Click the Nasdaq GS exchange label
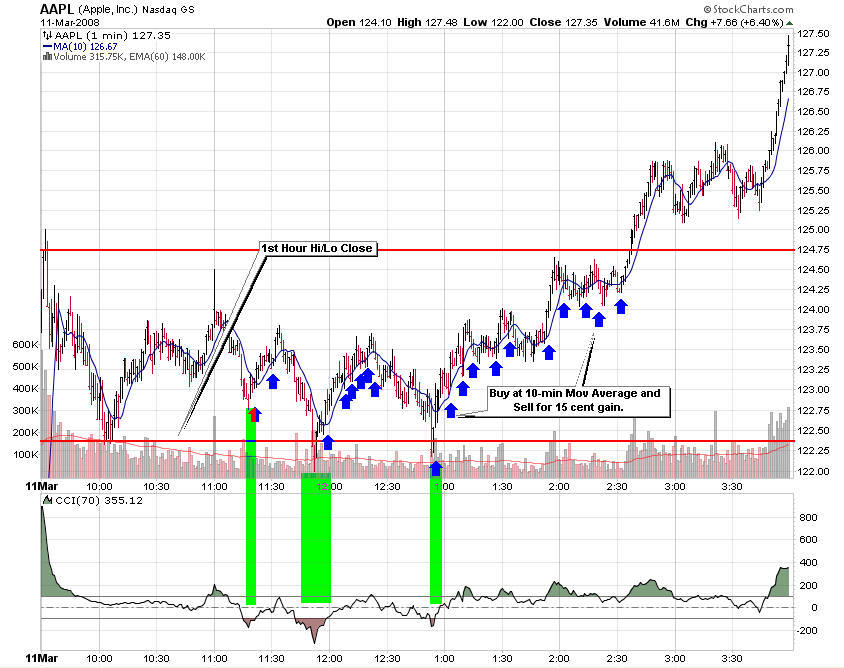This screenshot has height=668, width=844. pyautogui.click(x=168, y=10)
